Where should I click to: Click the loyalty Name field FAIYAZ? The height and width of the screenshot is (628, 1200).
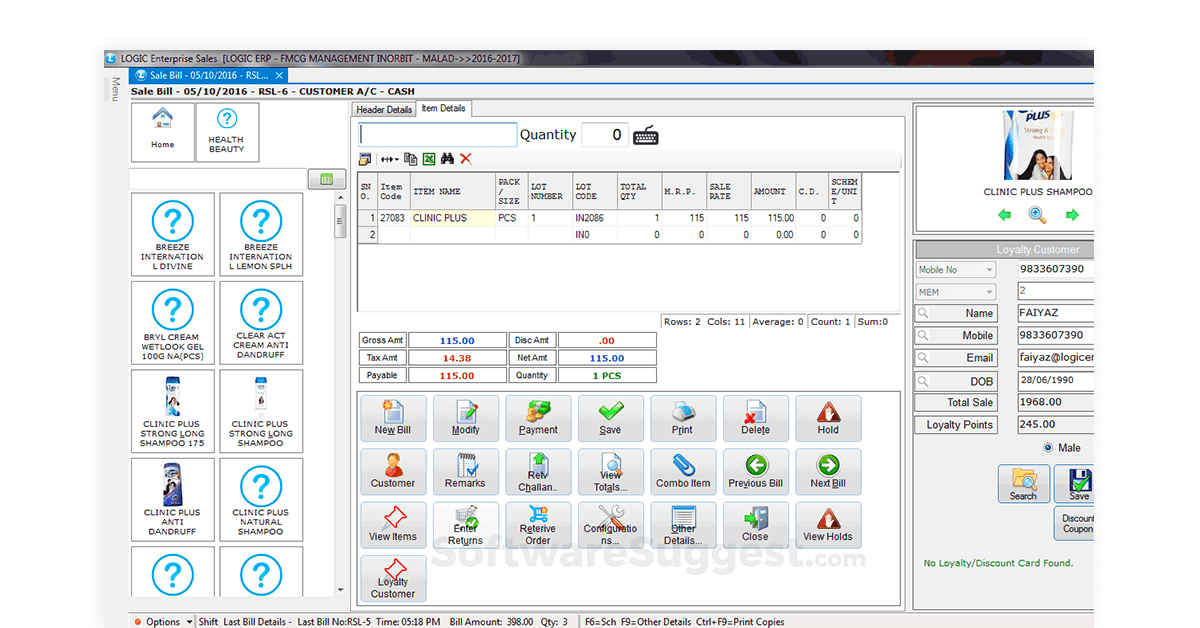coord(1056,313)
